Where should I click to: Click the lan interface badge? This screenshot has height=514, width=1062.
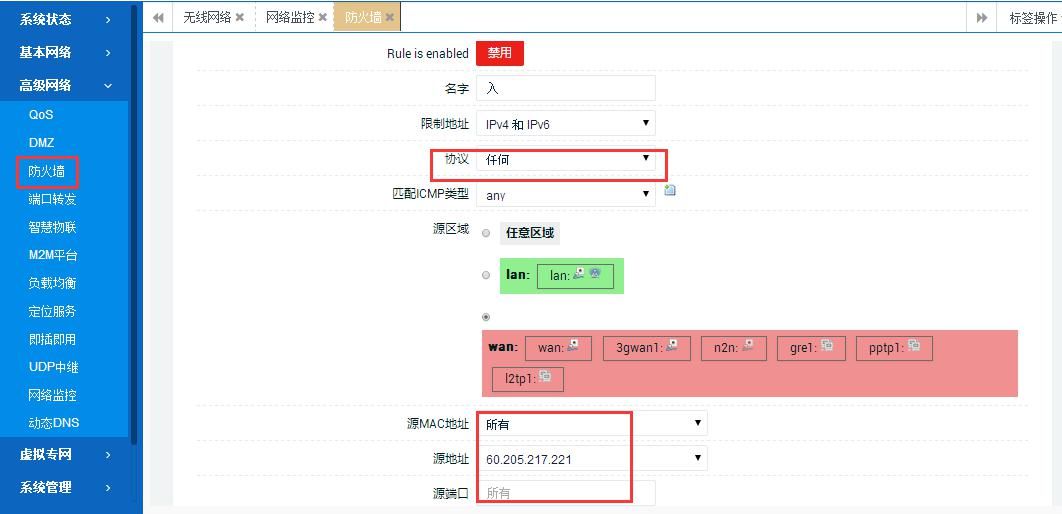click(575, 276)
